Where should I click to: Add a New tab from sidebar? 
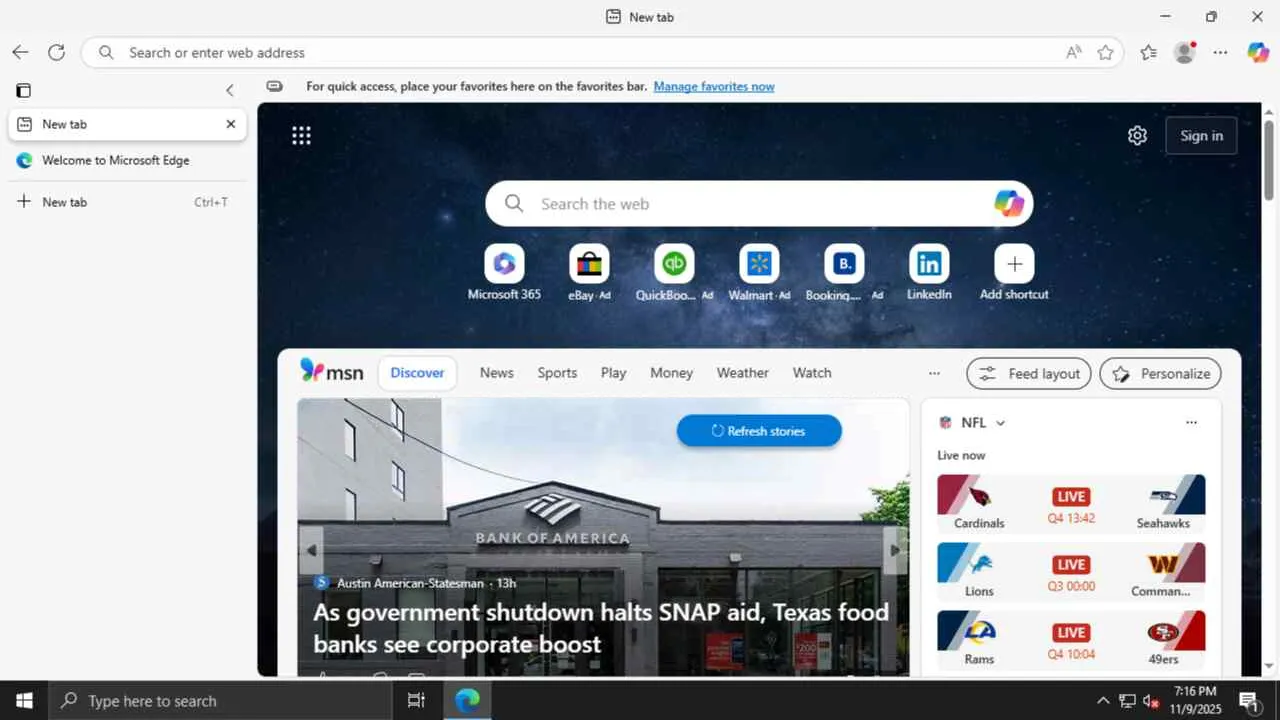pos(127,202)
